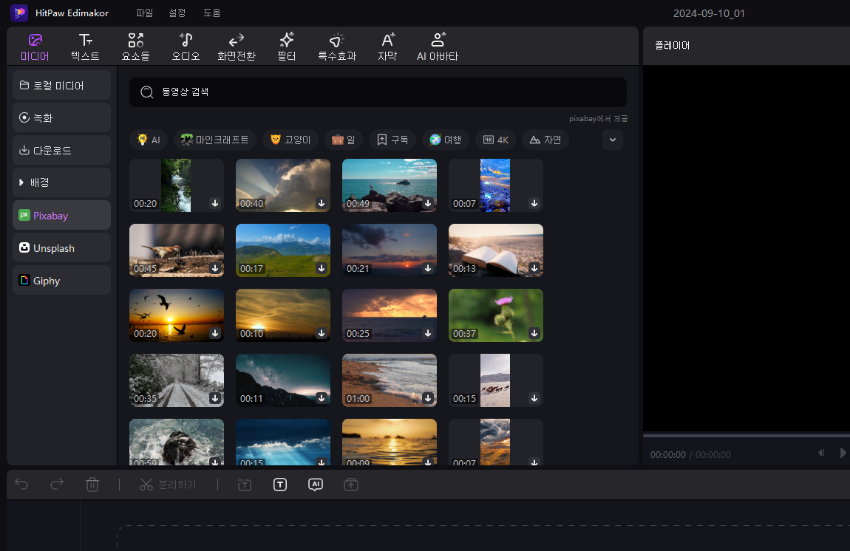Select the open book video thumbnail

point(495,249)
